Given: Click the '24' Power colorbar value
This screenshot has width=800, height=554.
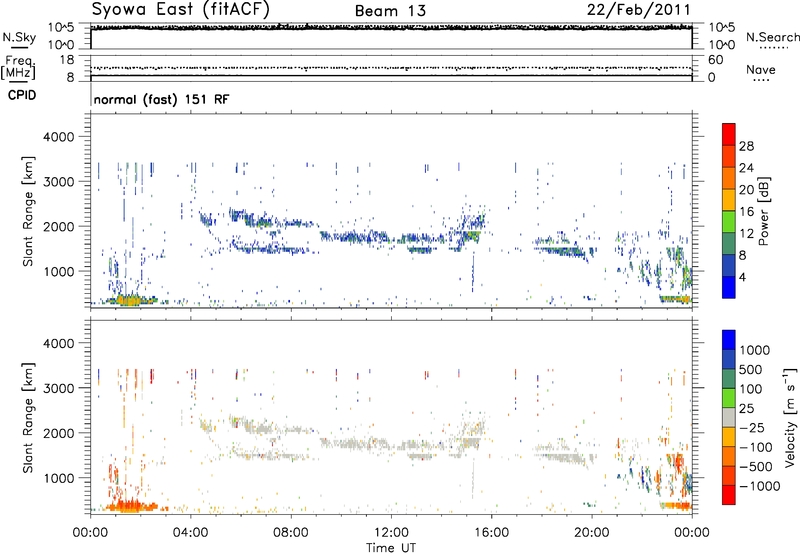Looking at the screenshot, I should tap(746, 168).
